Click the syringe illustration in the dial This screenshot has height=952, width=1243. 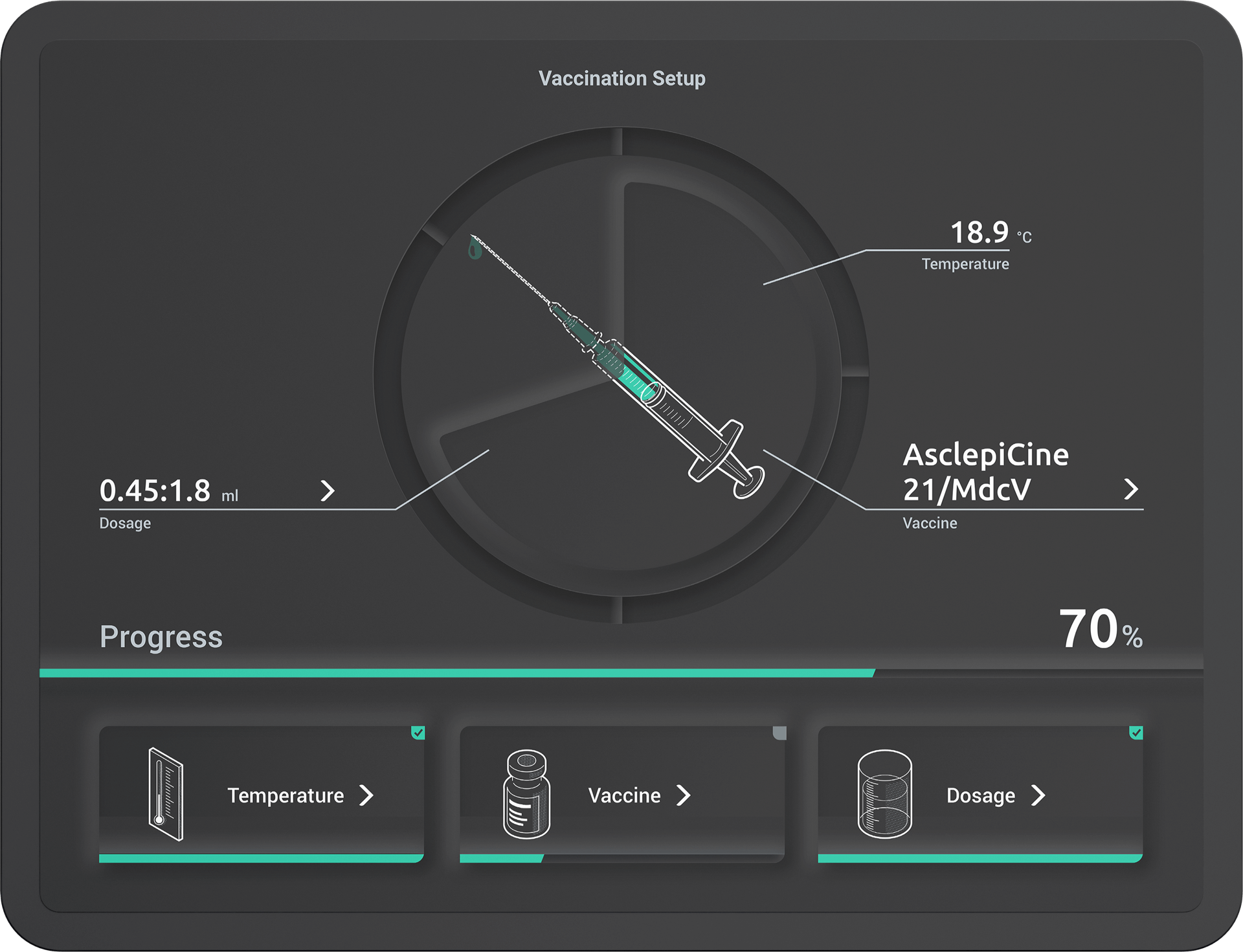(x=617, y=367)
